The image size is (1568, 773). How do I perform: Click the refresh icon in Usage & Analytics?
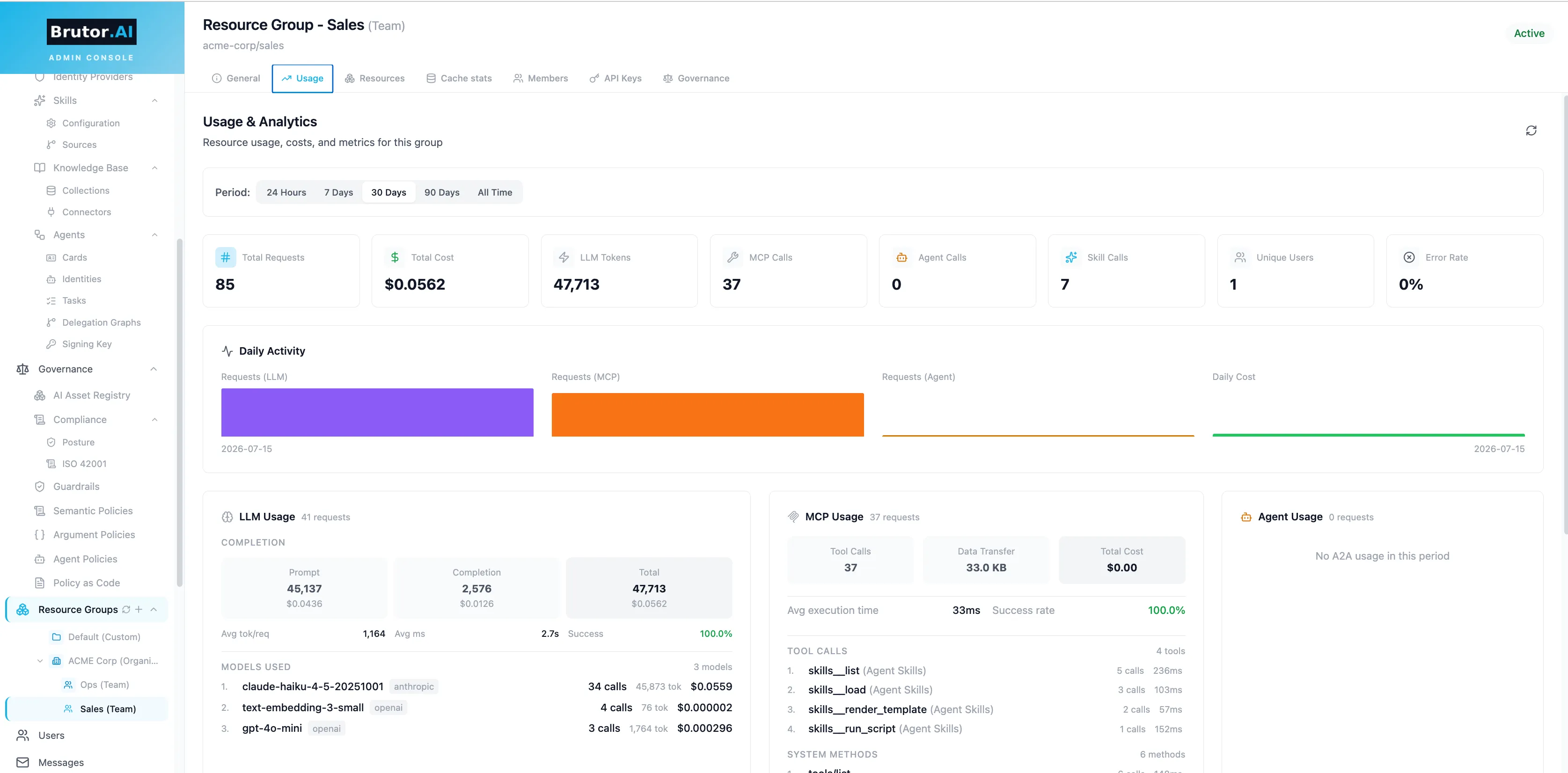tap(1531, 131)
